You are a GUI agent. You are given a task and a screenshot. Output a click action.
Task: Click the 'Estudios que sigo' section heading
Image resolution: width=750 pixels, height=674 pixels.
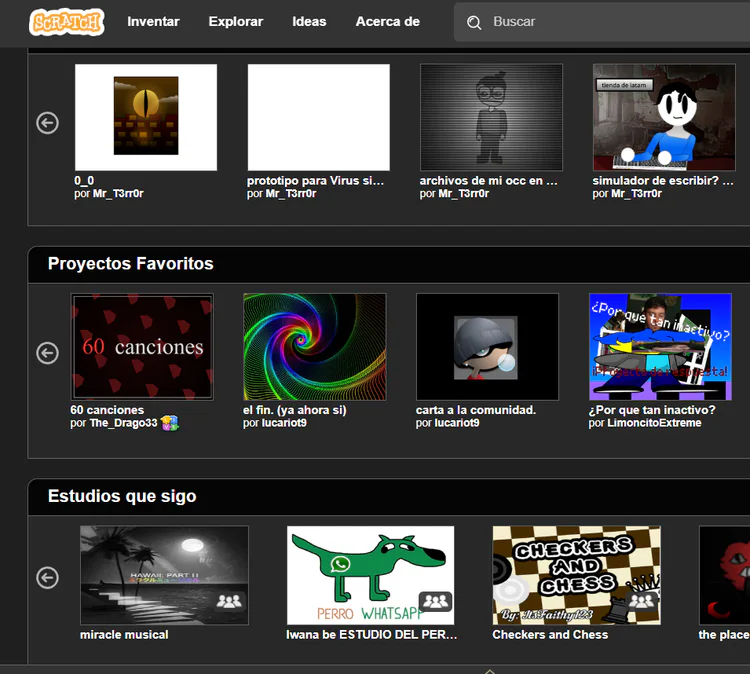coord(122,496)
